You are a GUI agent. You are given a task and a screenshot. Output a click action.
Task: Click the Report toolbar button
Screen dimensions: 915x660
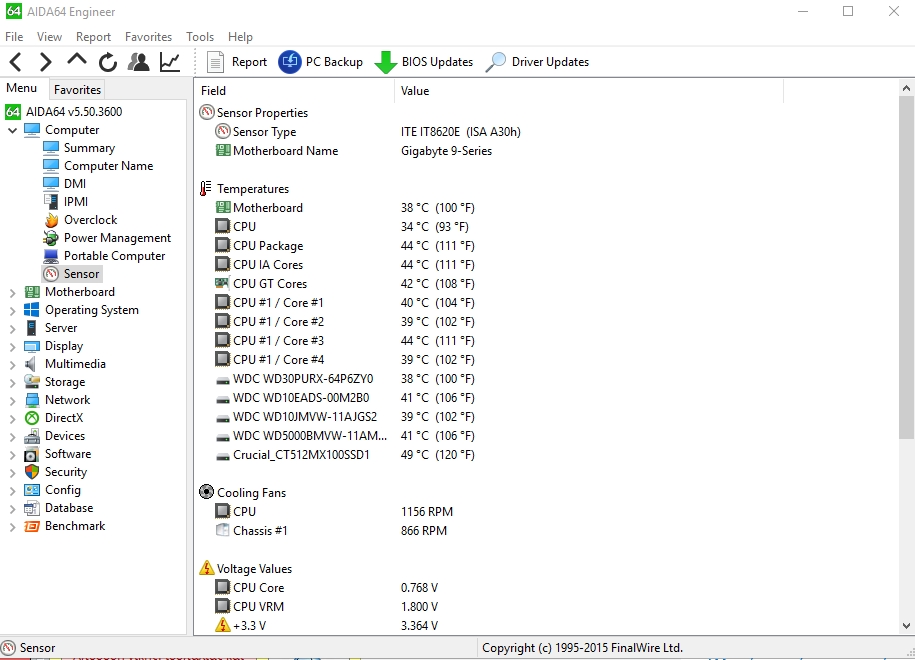(237, 62)
